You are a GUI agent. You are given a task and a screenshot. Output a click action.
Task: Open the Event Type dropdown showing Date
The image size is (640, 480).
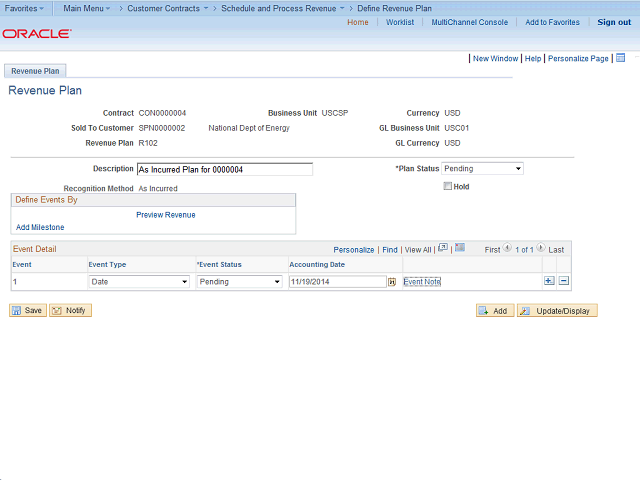tap(139, 282)
